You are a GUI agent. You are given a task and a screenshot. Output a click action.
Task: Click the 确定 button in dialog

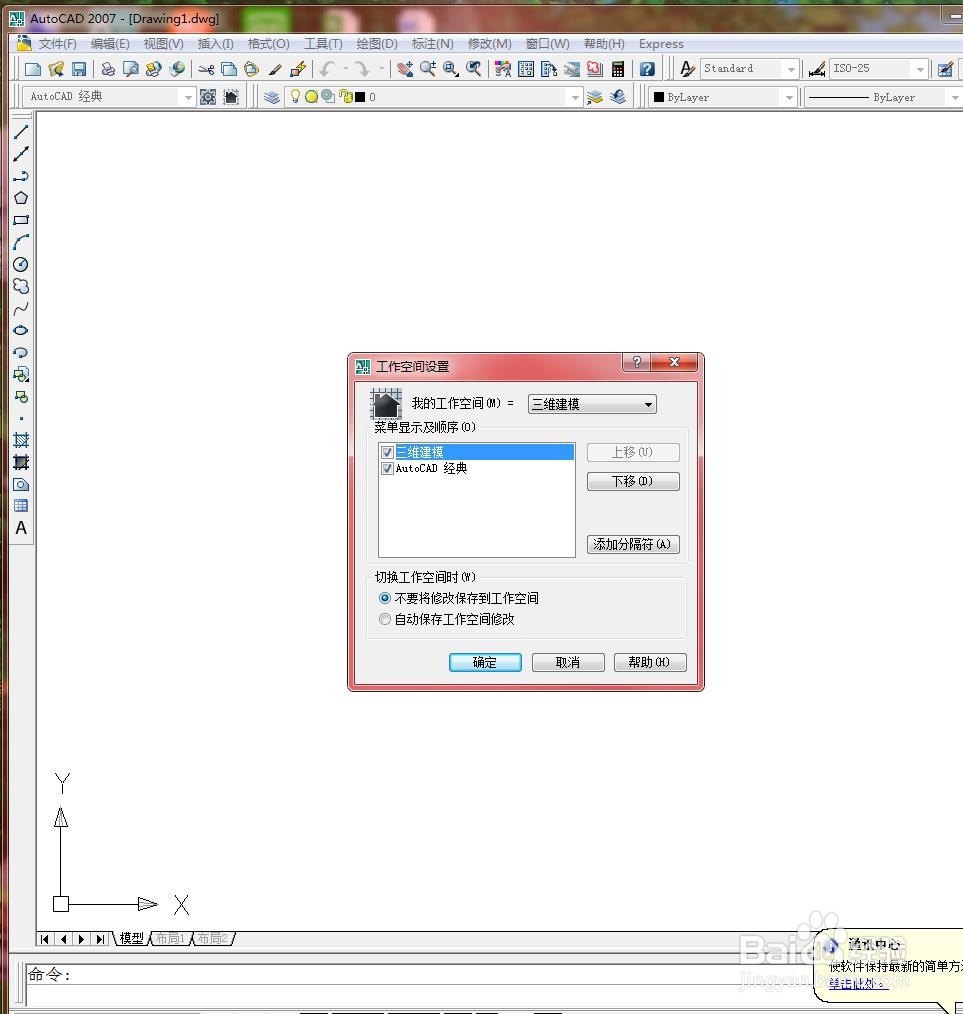click(485, 662)
